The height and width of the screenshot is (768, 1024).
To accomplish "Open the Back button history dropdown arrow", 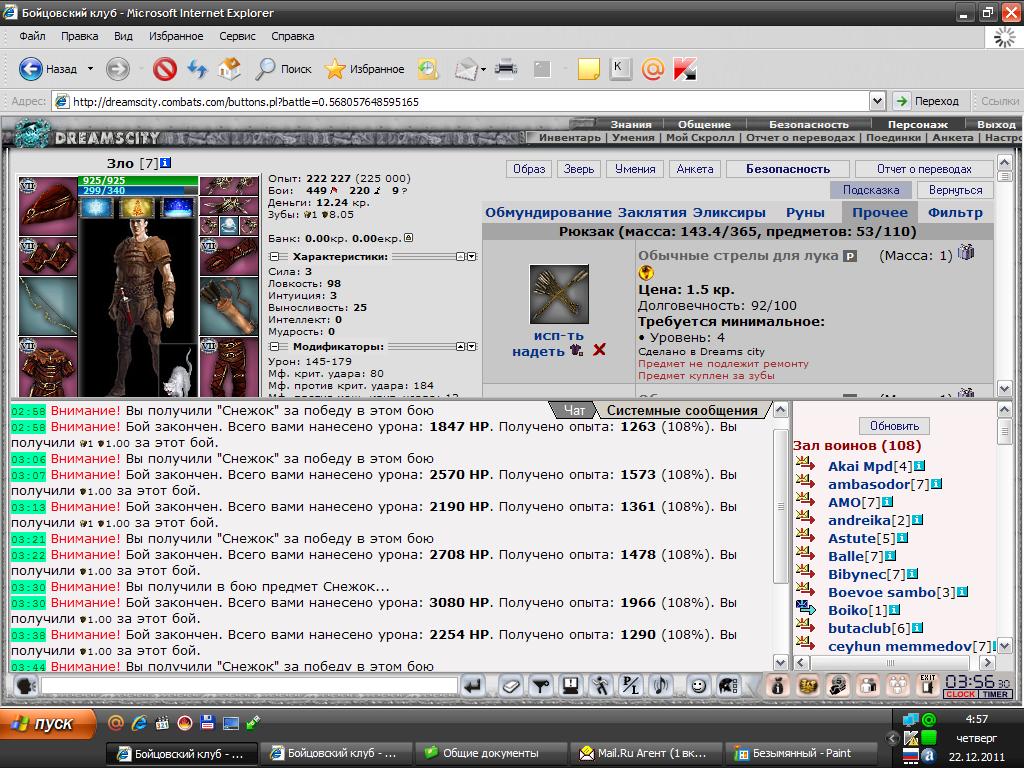I will [90, 69].
